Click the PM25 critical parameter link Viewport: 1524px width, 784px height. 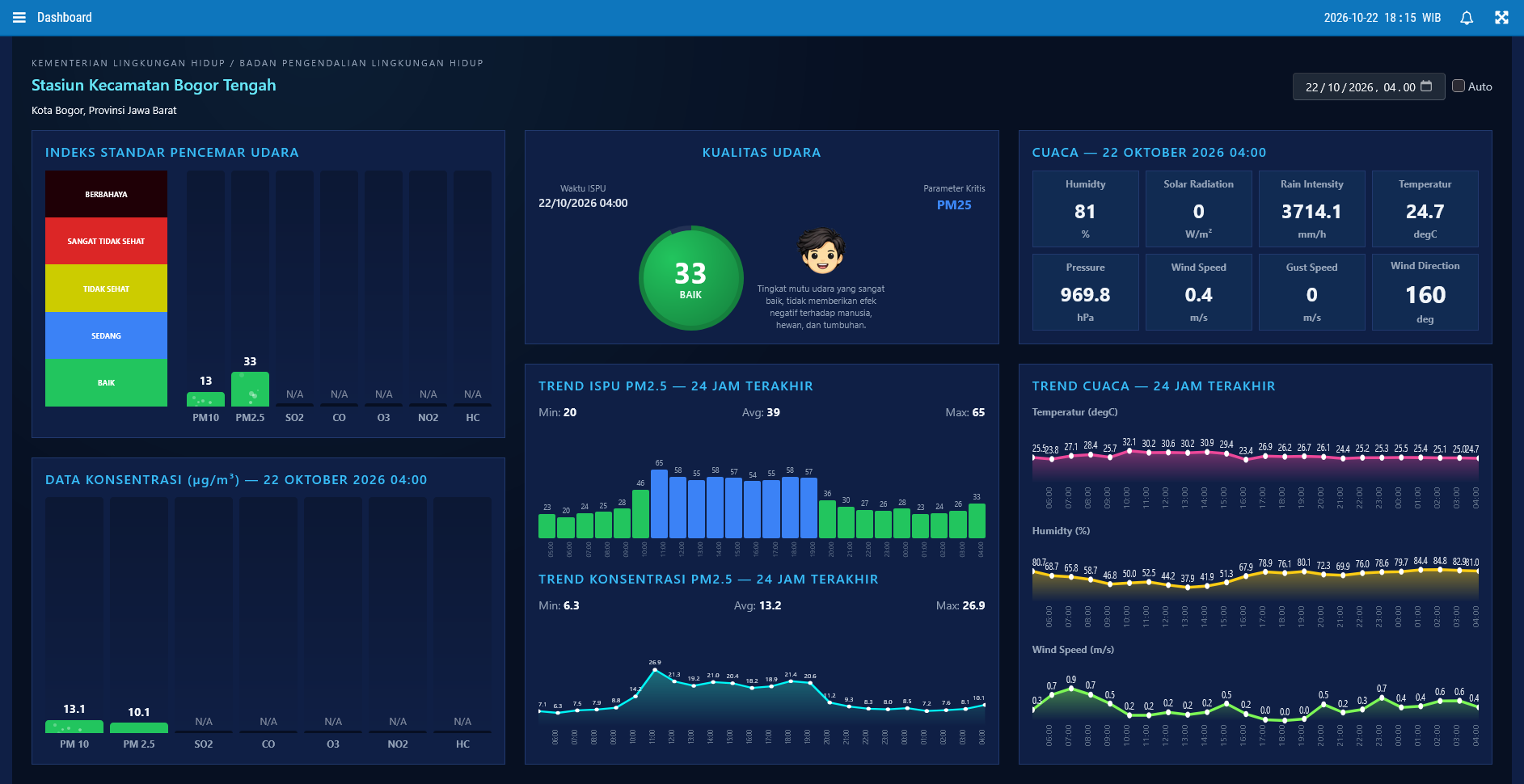pyautogui.click(x=954, y=205)
